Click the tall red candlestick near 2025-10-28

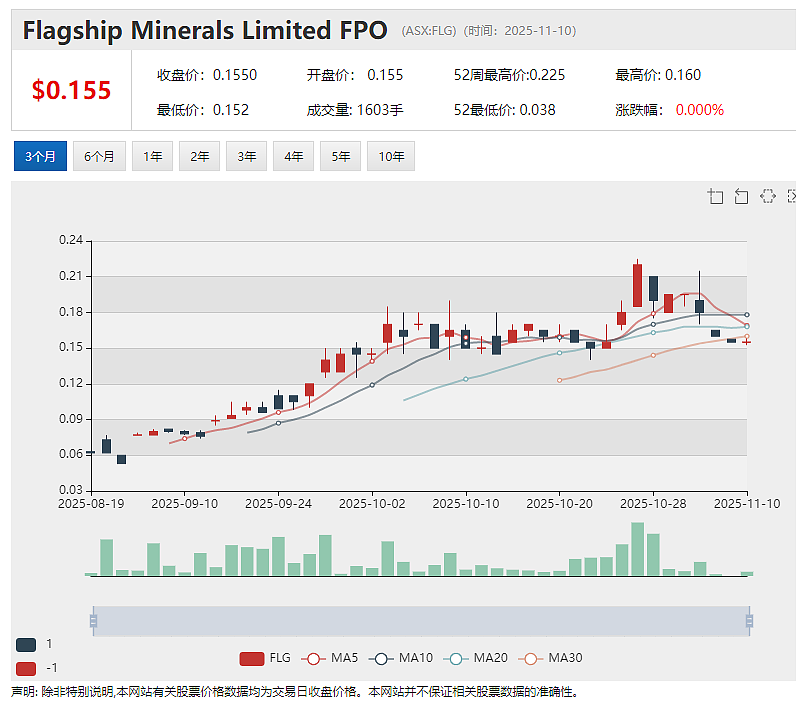coord(638,285)
